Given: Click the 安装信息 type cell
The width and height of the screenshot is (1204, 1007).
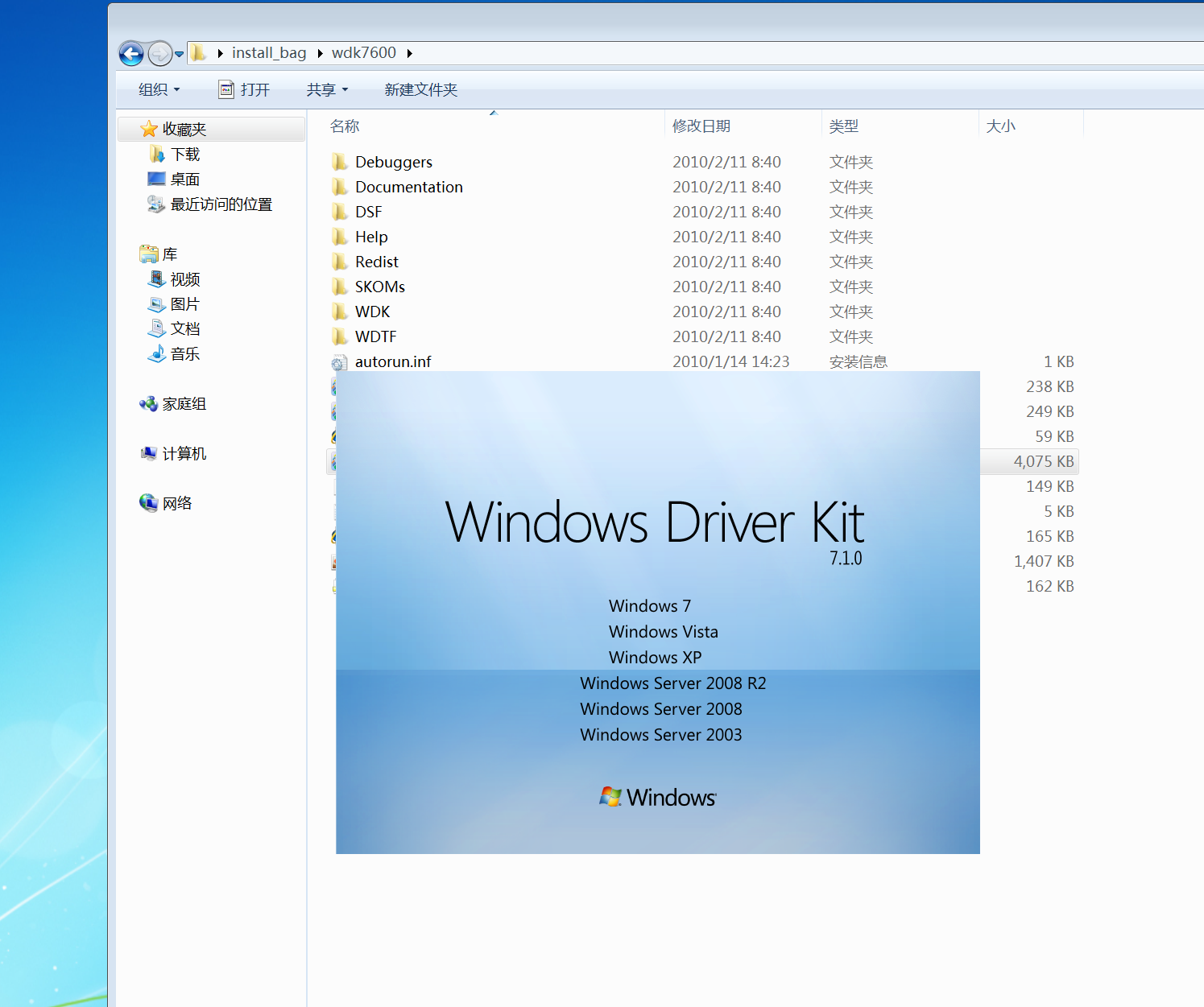Looking at the screenshot, I should (859, 361).
